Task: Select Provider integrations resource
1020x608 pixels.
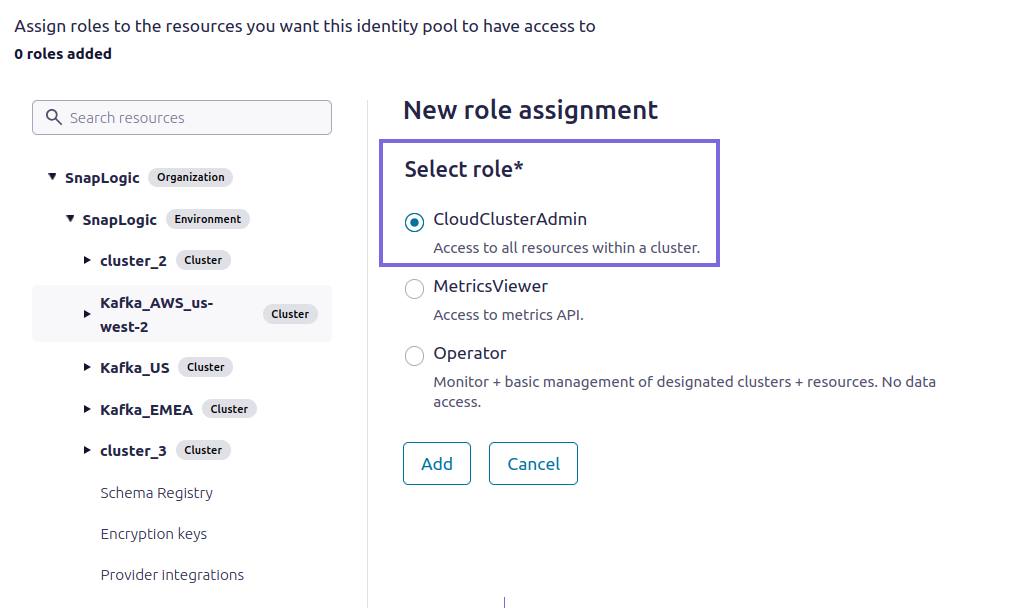Action: 171,574
